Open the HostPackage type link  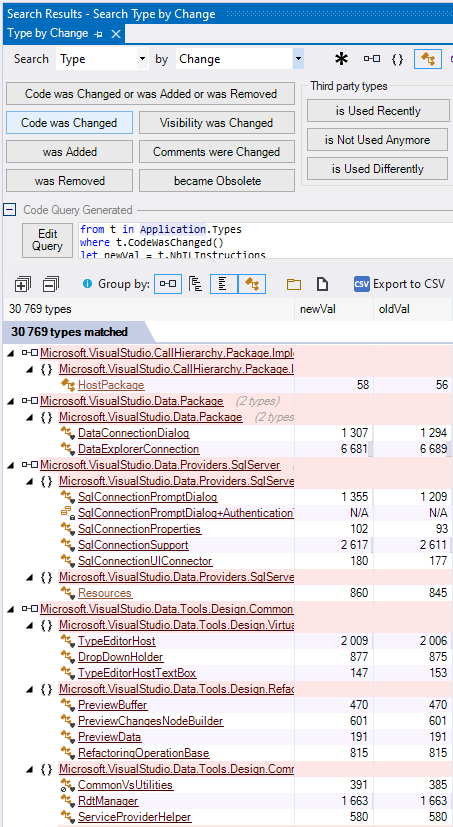[x=111, y=385]
